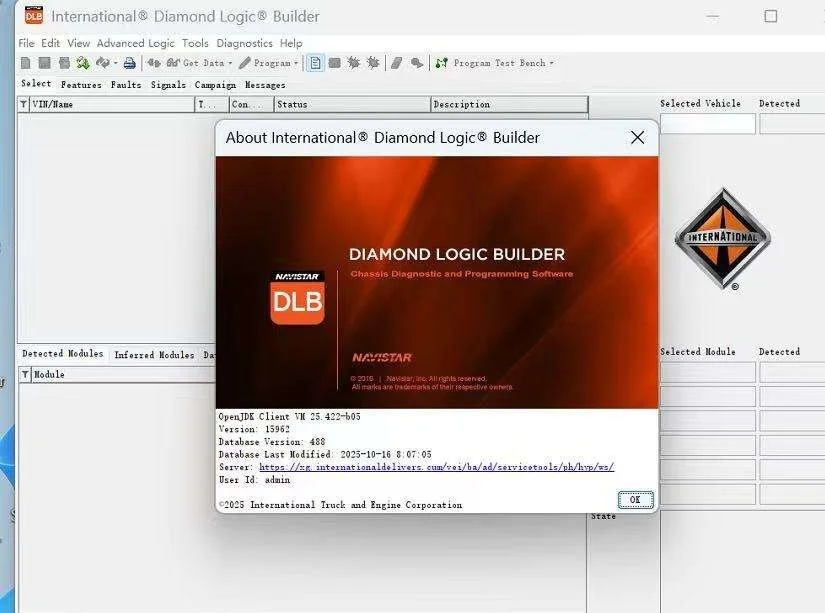This screenshot has width=825, height=613.
Task: Open the Diagnostics report toolbar icon
Action: 316,62
